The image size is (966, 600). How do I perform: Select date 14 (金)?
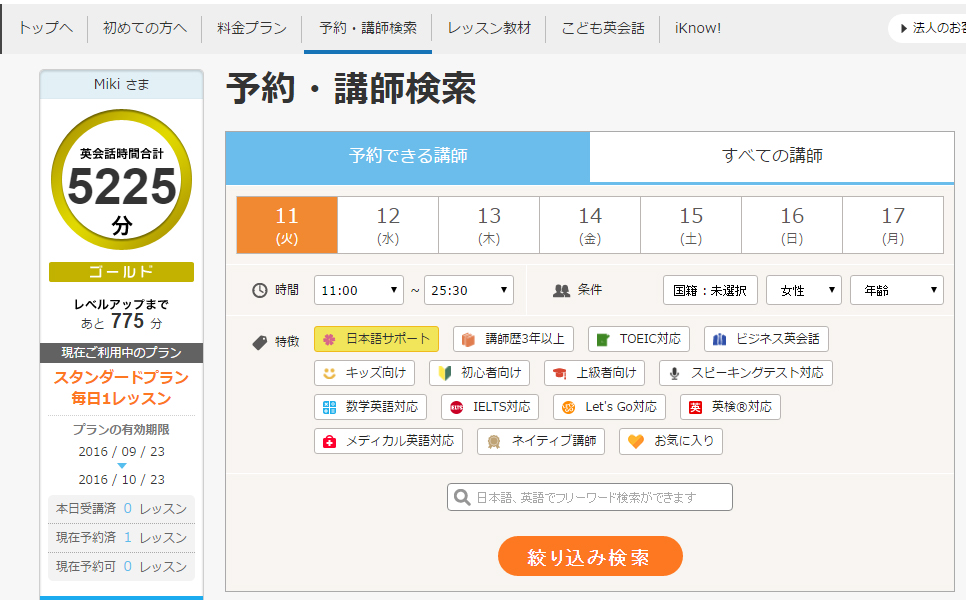(590, 225)
